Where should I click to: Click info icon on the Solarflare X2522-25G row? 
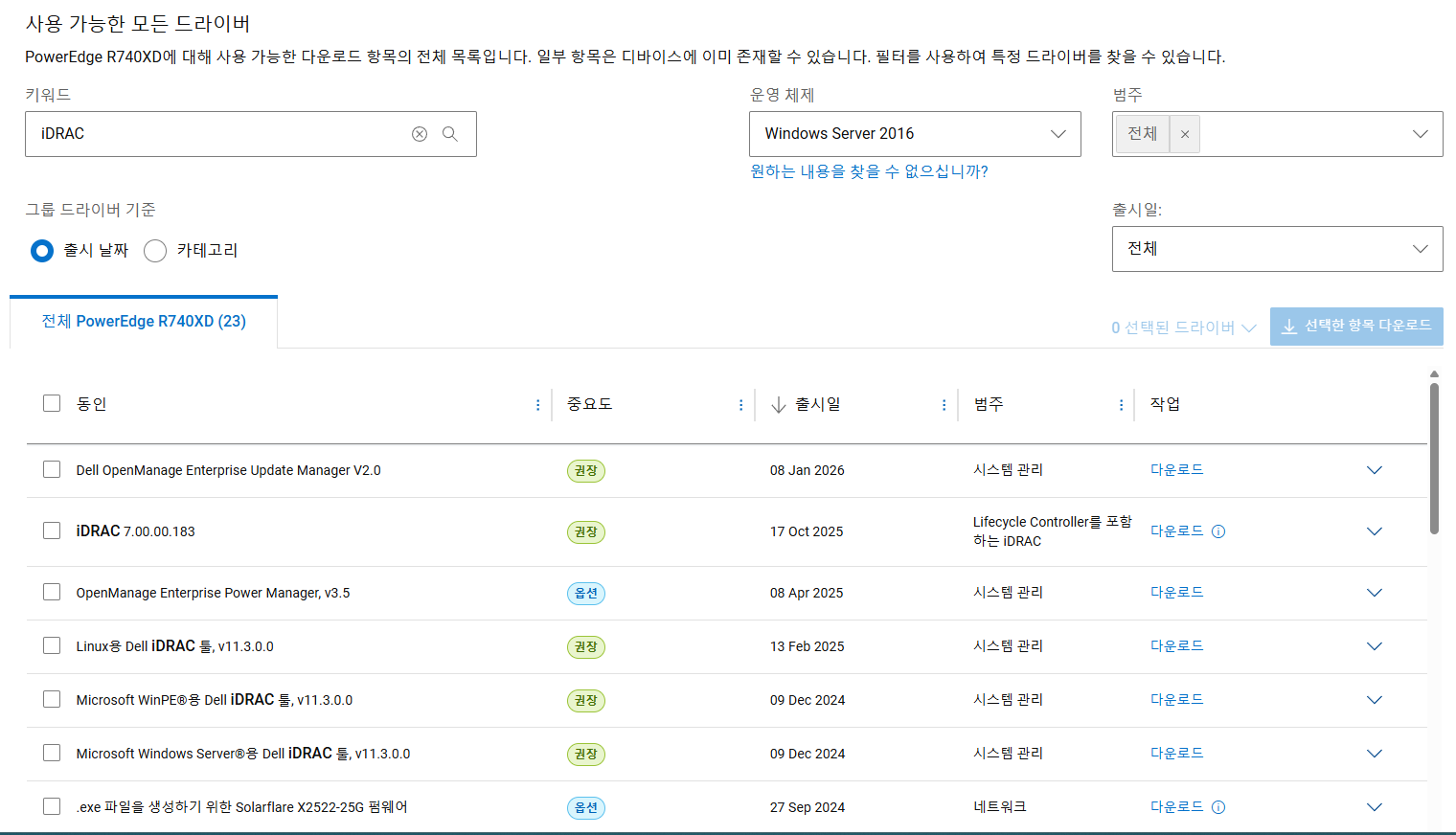(x=1218, y=807)
